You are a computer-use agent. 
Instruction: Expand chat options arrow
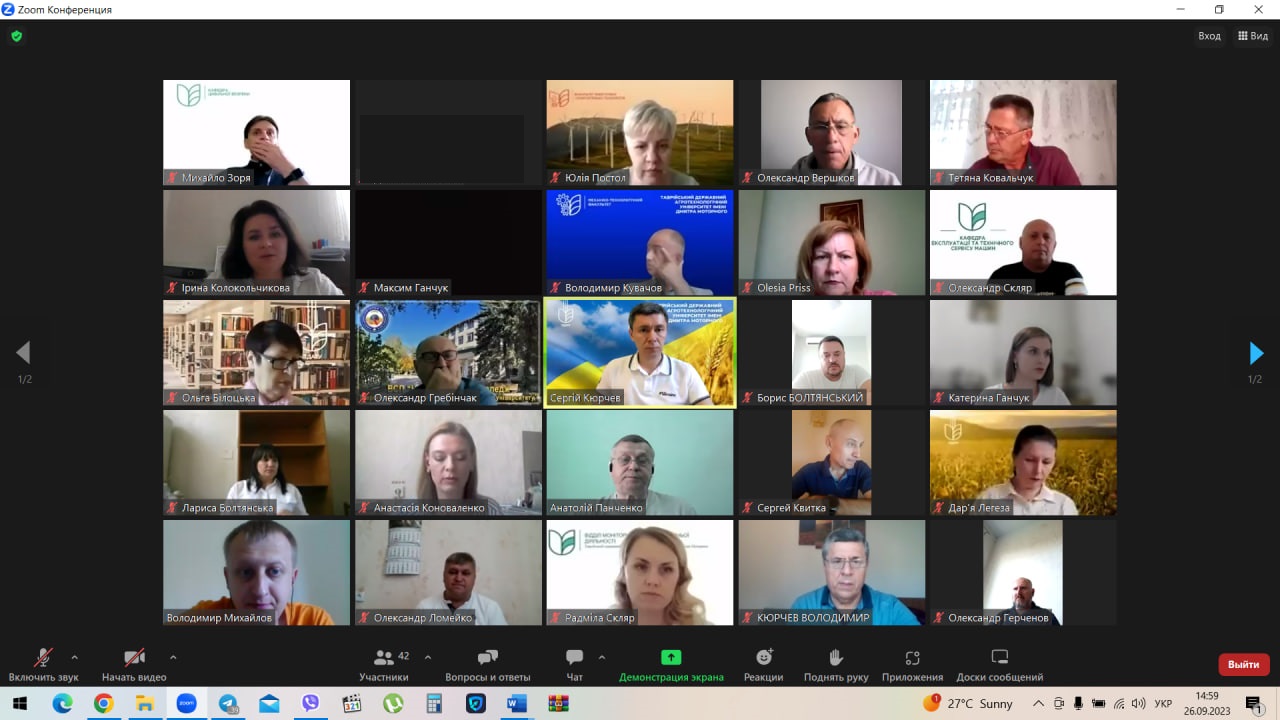coord(601,657)
